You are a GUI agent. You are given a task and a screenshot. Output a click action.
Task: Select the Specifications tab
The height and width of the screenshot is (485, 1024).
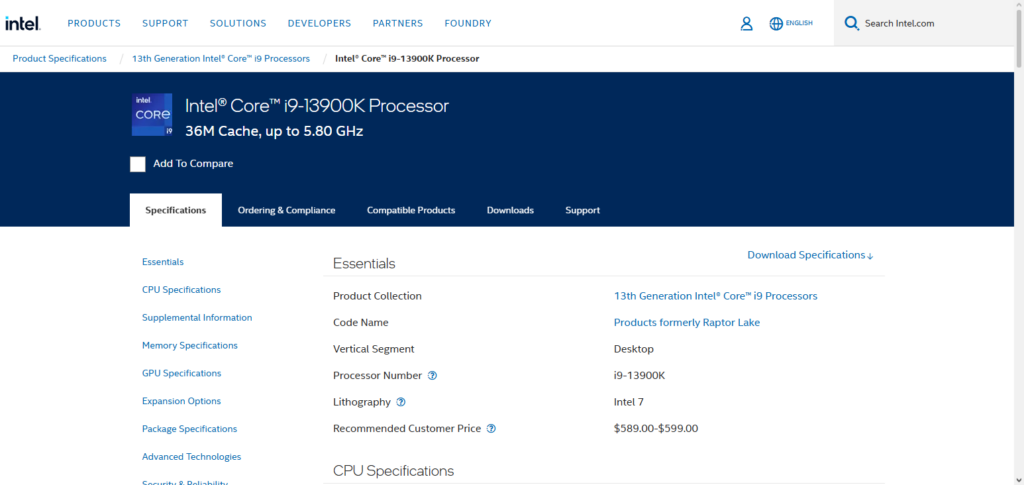(176, 210)
